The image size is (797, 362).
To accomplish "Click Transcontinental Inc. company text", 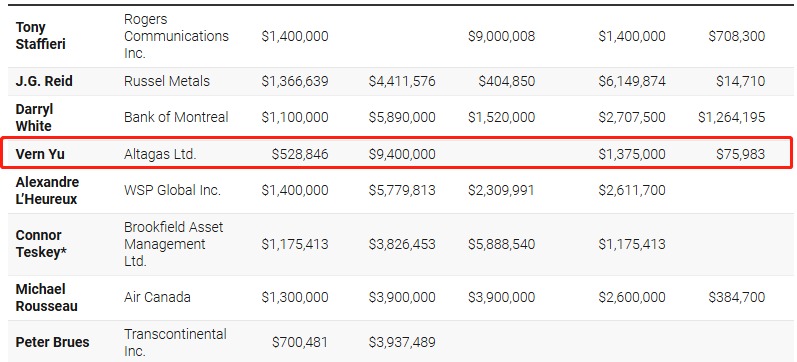I will 175,343.
